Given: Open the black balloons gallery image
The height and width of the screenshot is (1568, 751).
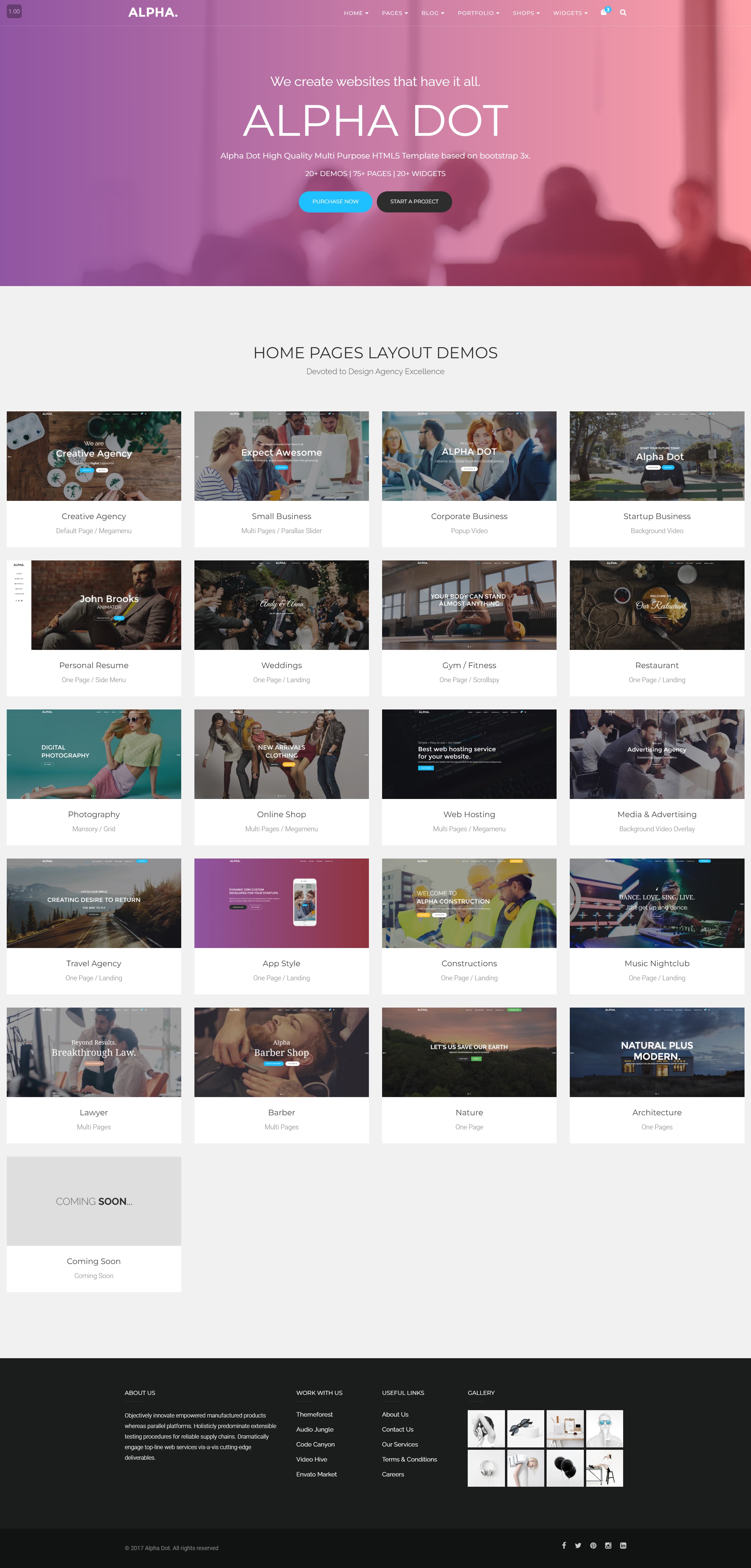Looking at the screenshot, I should point(565,1468).
